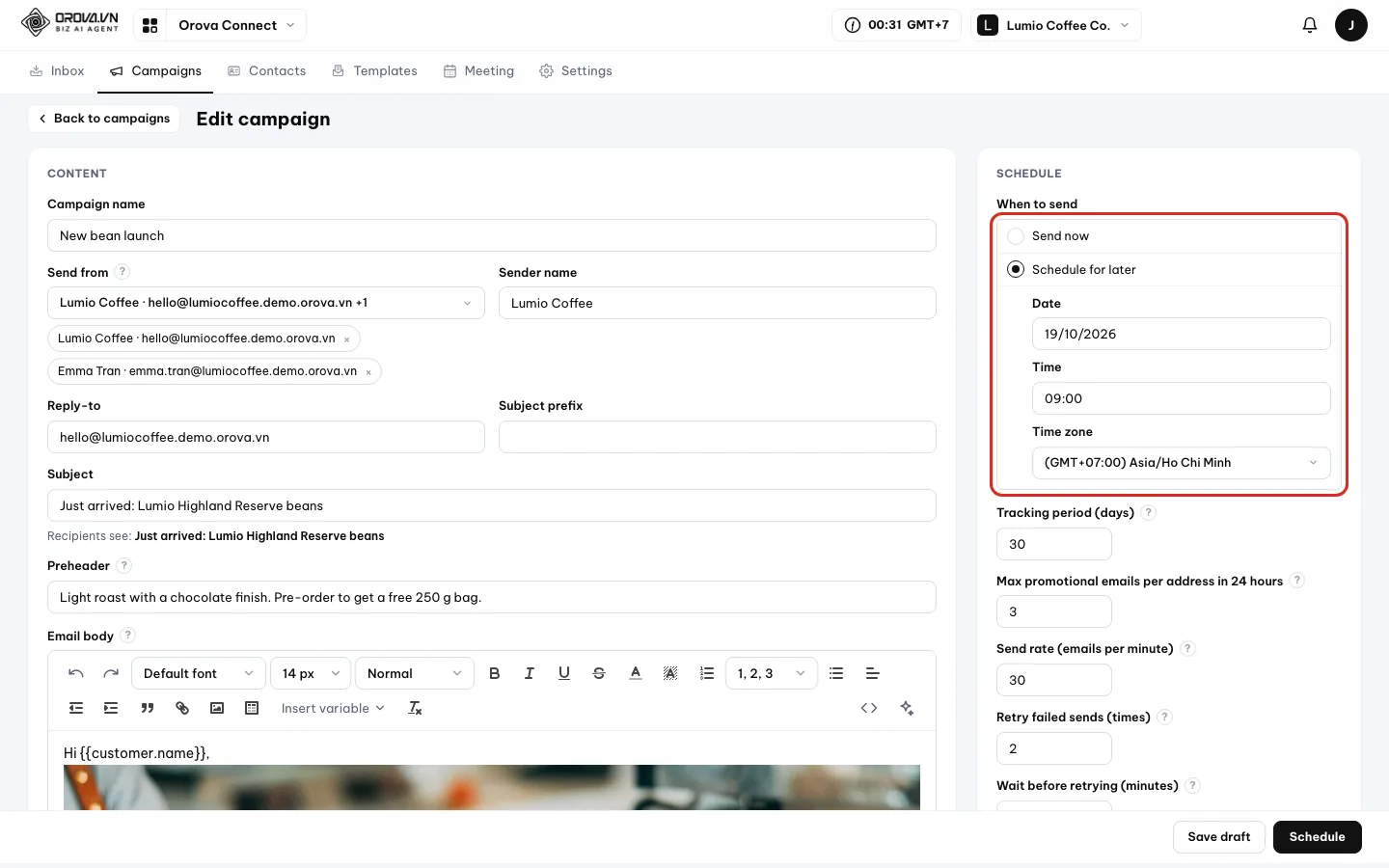Increase paragraph indent

pos(111,708)
